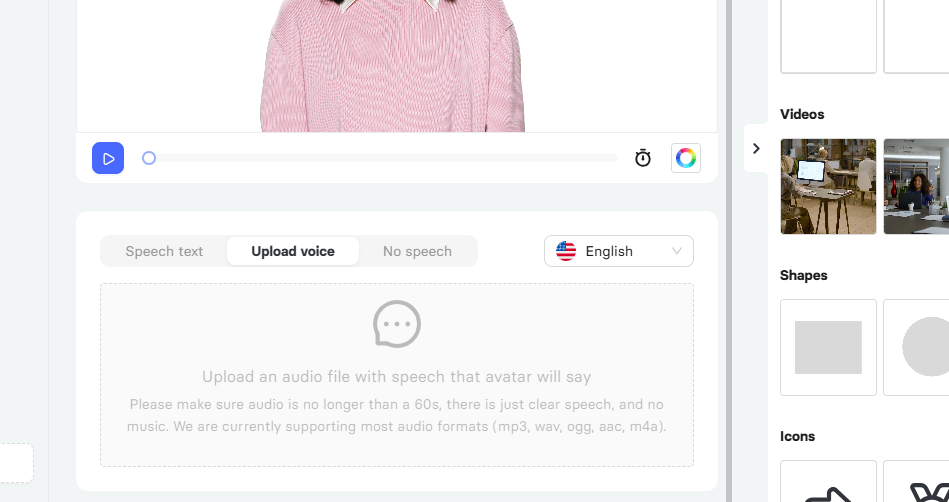The width and height of the screenshot is (949, 502).
Task: Select the office computer video thumbnail
Action: [828, 187]
